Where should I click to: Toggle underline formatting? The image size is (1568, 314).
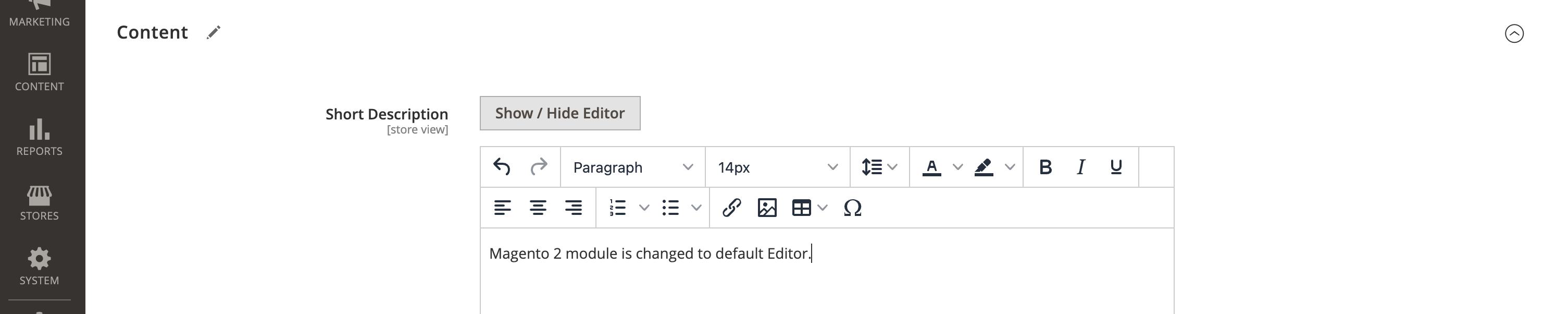click(x=1116, y=166)
